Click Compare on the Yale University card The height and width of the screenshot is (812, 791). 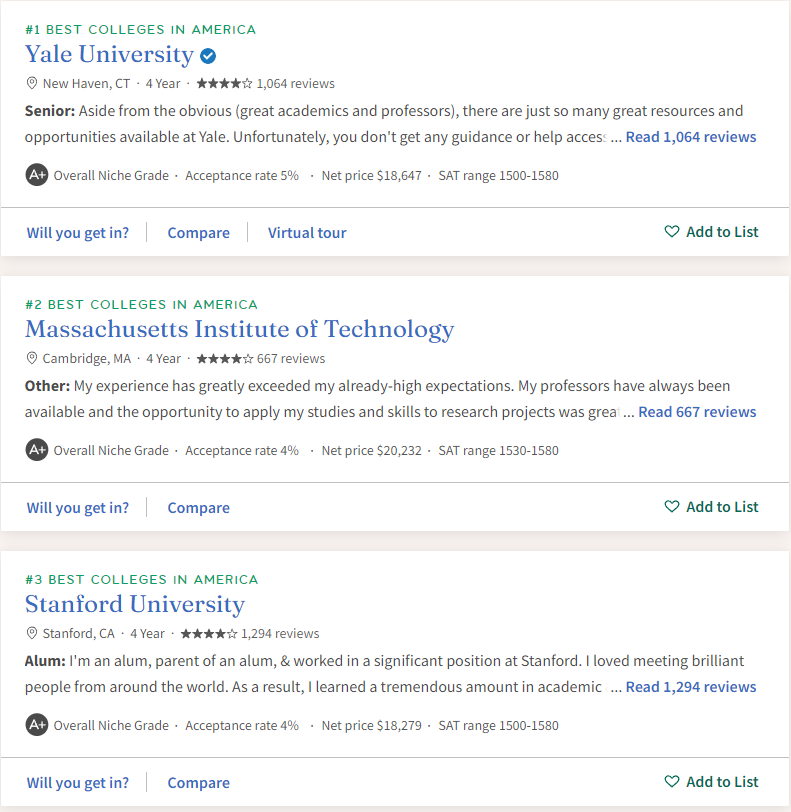(198, 233)
